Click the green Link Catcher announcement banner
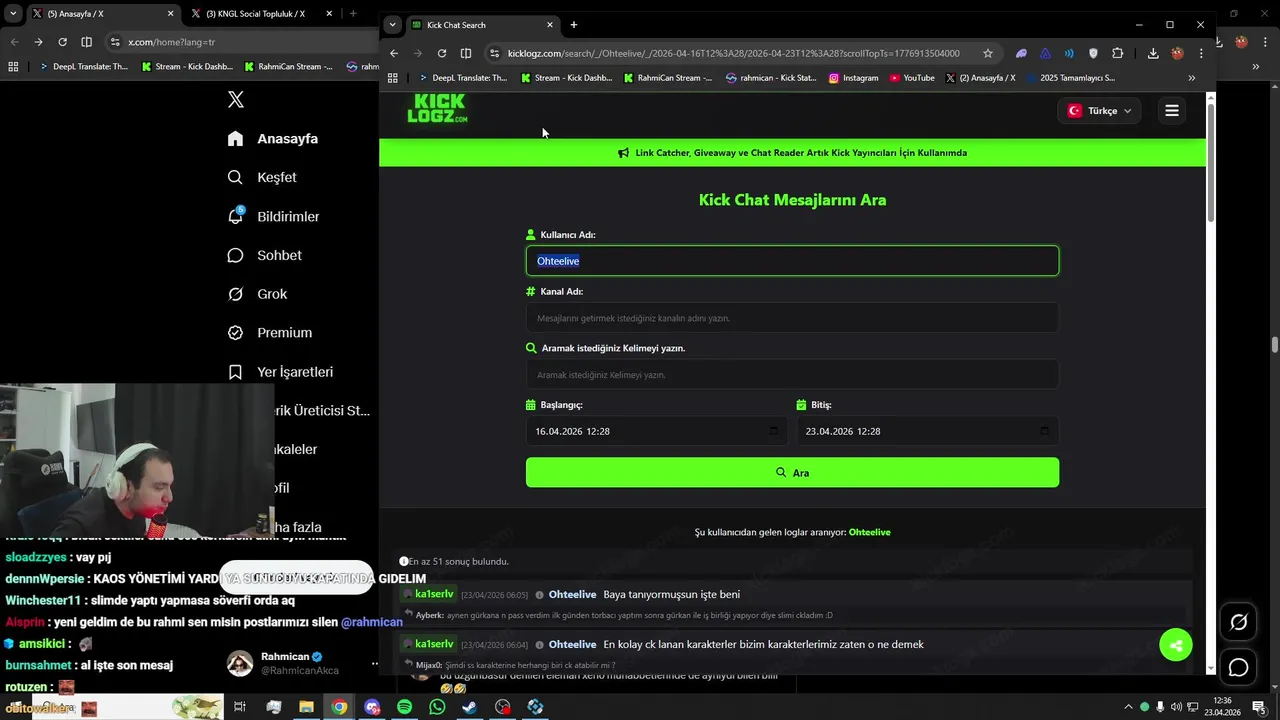The height and width of the screenshot is (720, 1280). (x=792, y=153)
